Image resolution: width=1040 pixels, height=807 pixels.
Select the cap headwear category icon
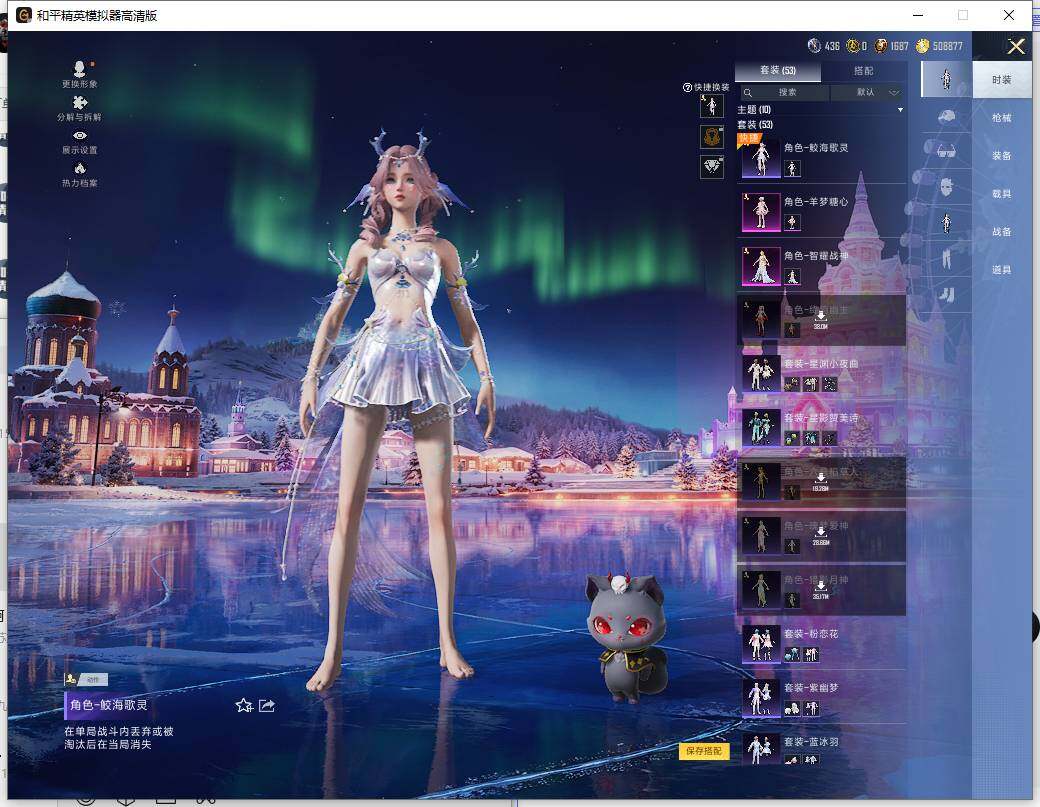(x=946, y=117)
